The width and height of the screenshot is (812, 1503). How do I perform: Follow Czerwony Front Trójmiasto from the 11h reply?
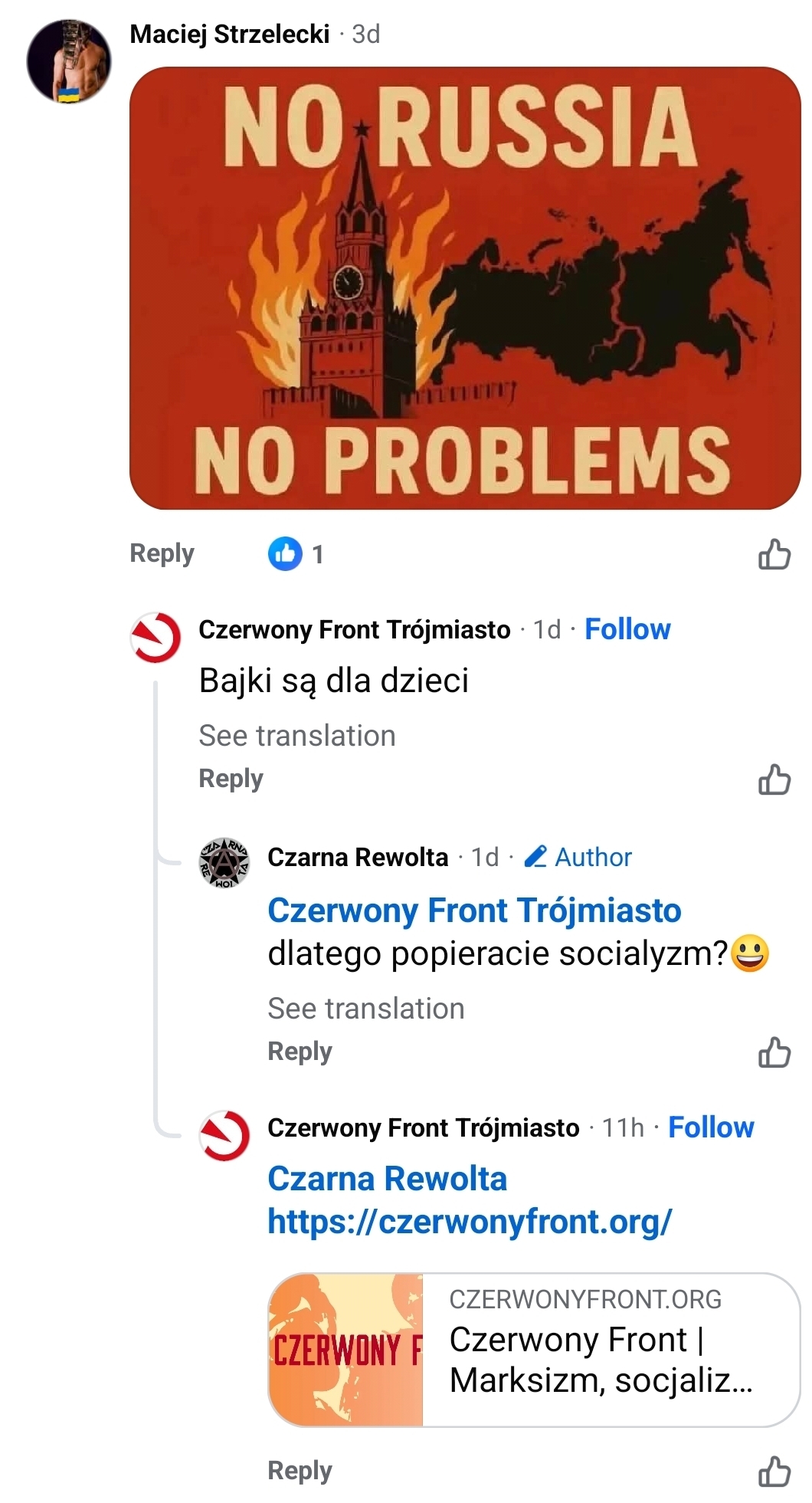pos(711,1127)
